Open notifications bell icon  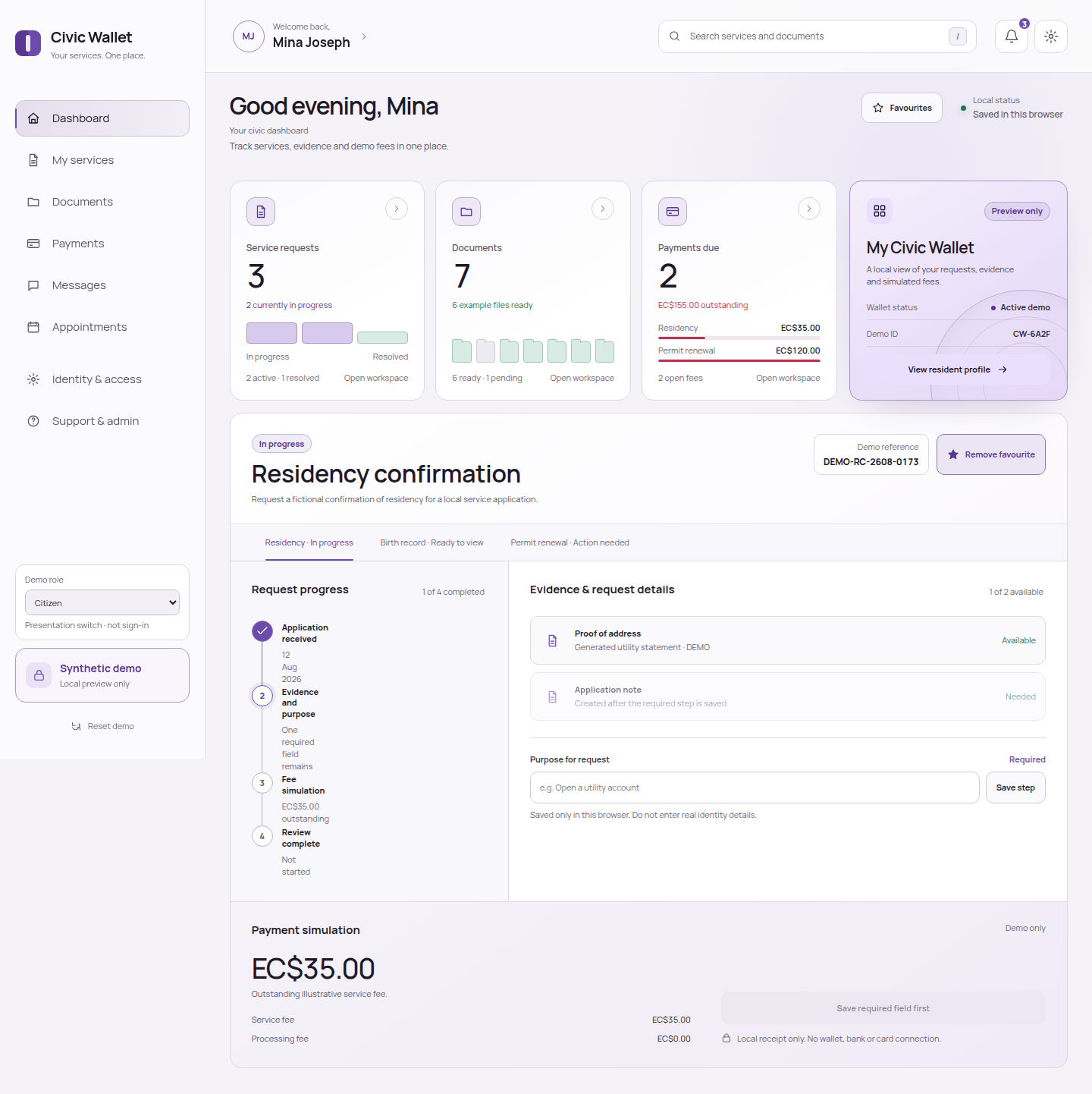point(1011,36)
